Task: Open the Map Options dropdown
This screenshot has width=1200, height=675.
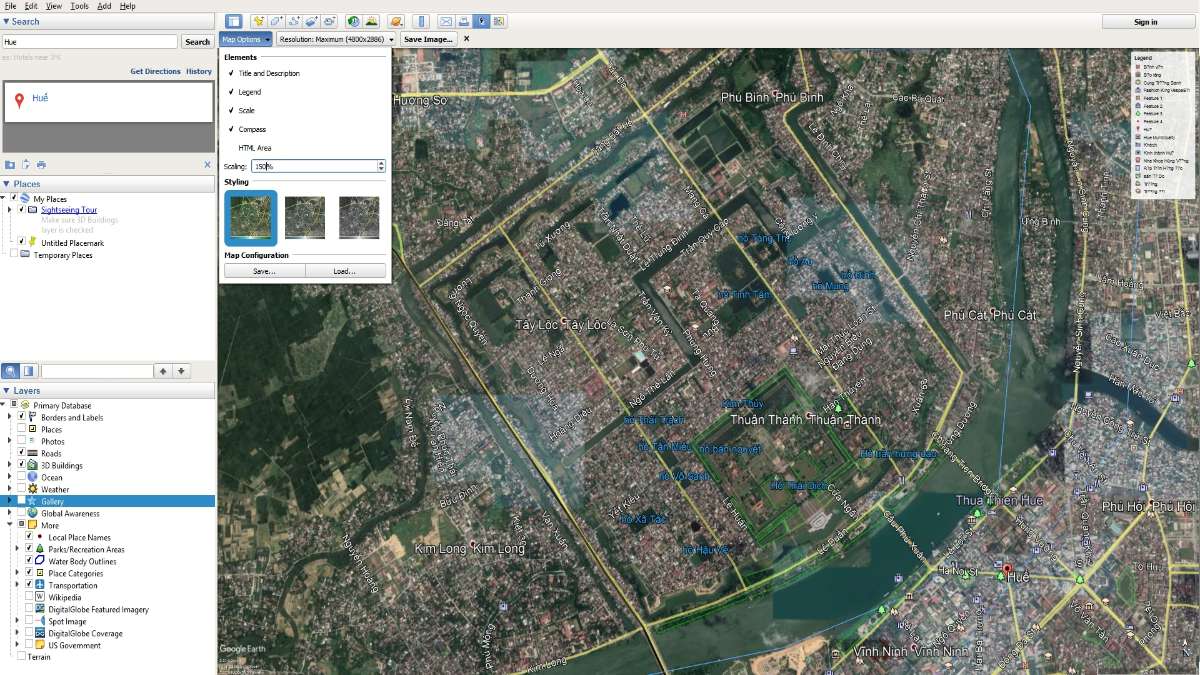Action: [244, 39]
